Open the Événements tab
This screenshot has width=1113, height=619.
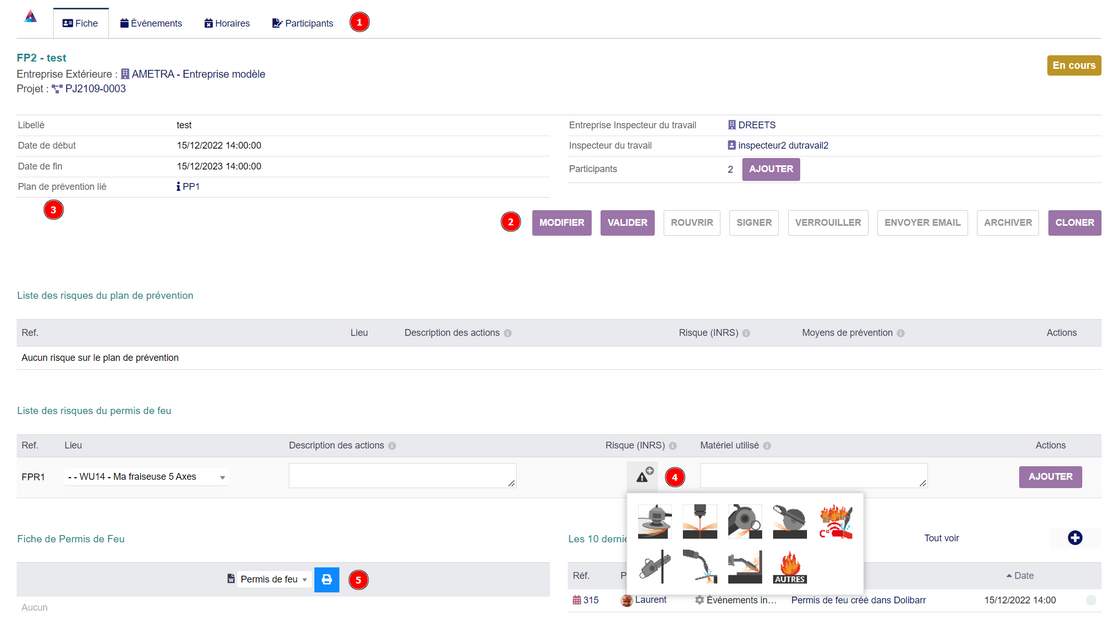pyautogui.click(x=151, y=23)
